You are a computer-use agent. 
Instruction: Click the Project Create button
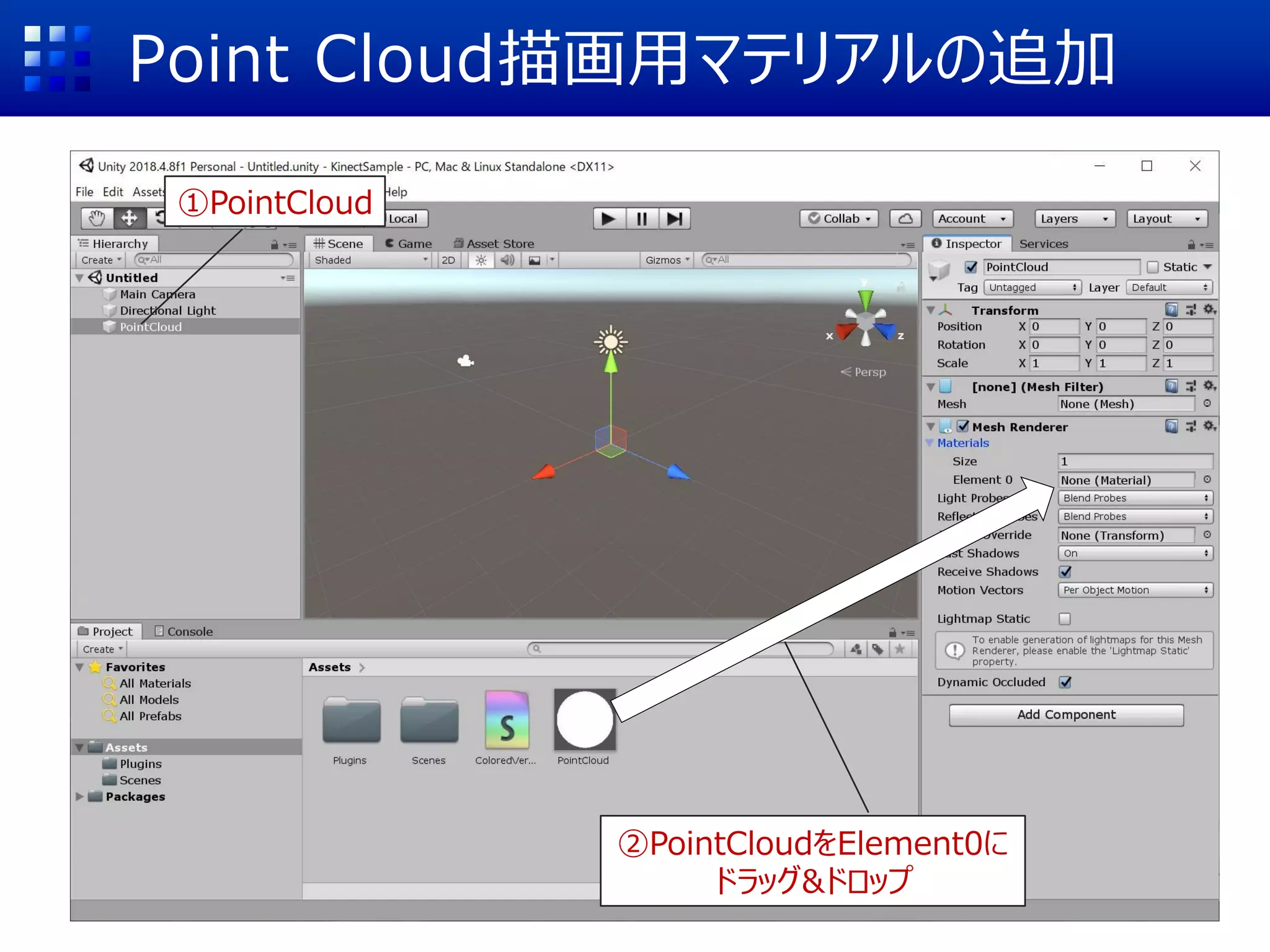pos(102,650)
